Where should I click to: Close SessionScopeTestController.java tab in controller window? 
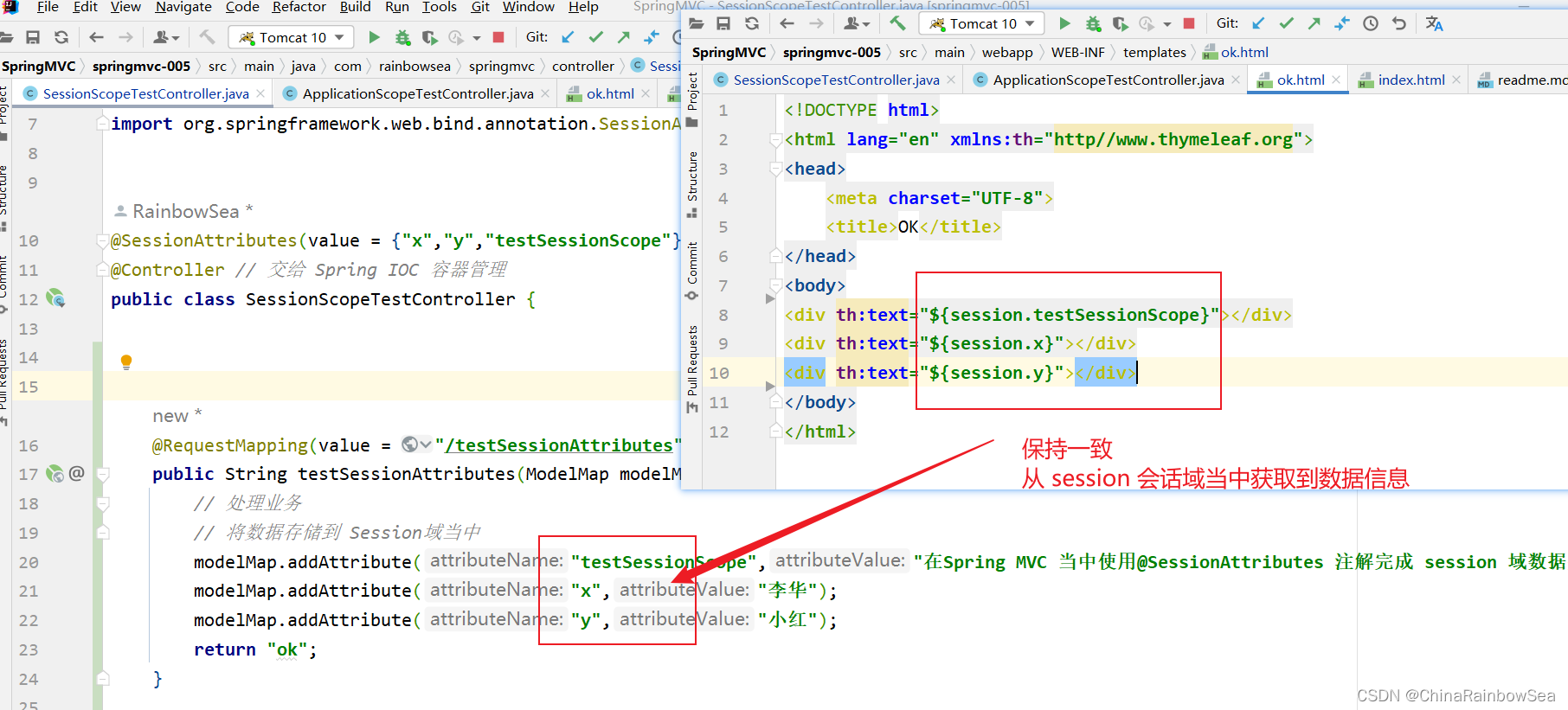tap(260, 93)
